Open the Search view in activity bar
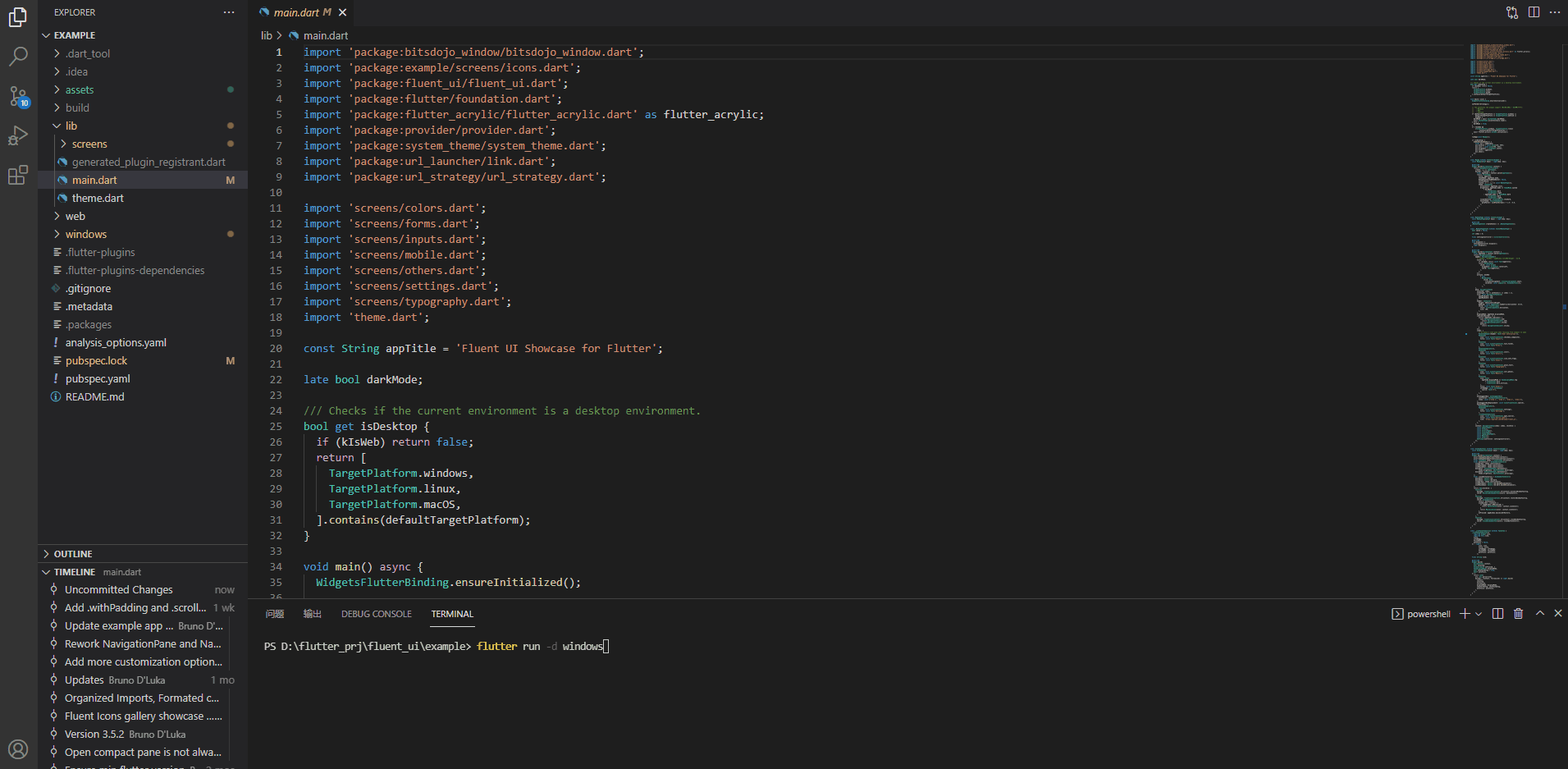This screenshot has height=769, width=1568. pyautogui.click(x=18, y=56)
